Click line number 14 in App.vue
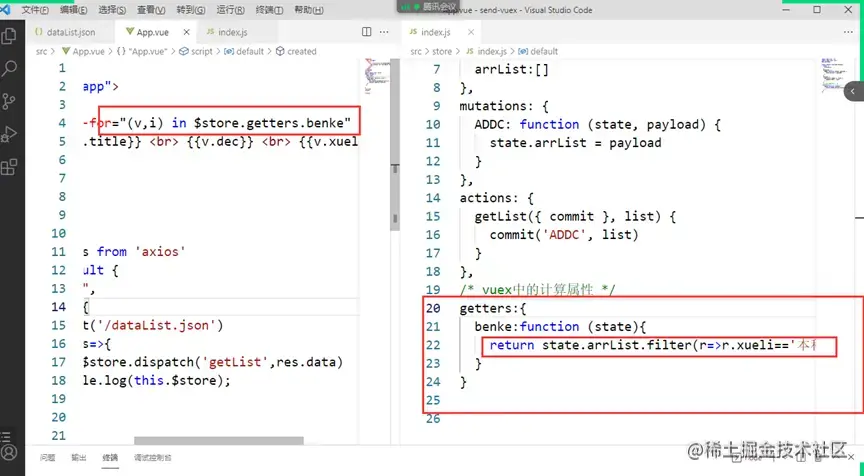This screenshot has width=864, height=476. pyautogui.click(x=59, y=307)
